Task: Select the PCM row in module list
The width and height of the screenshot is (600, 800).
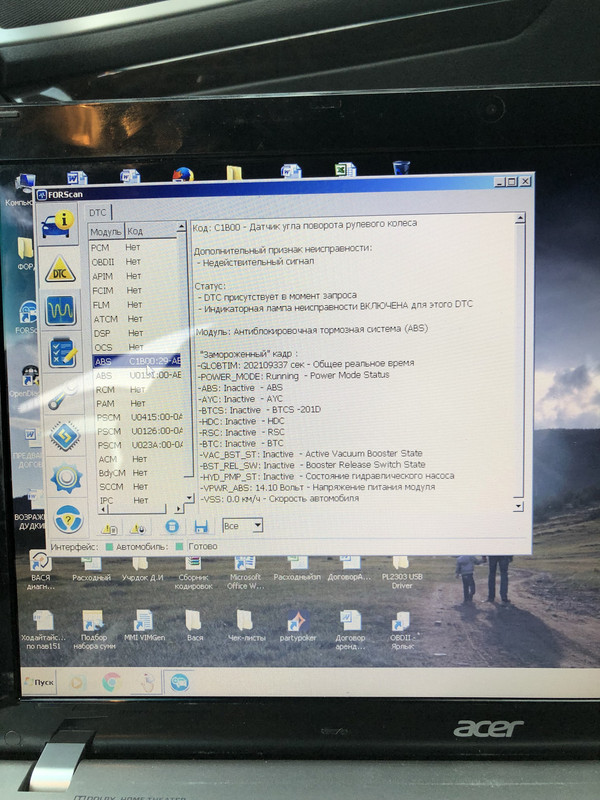Action: tap(135, 247)
